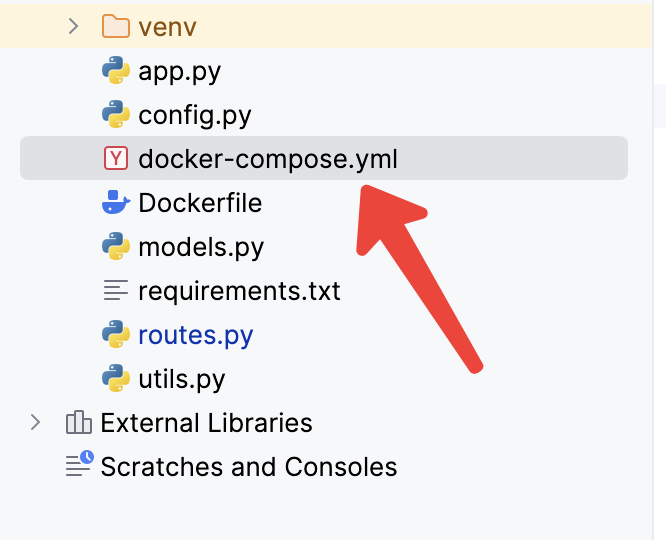666x540 pixels.
Task: Select the Dockerfile entry label
Action: [x=200, y=203]
